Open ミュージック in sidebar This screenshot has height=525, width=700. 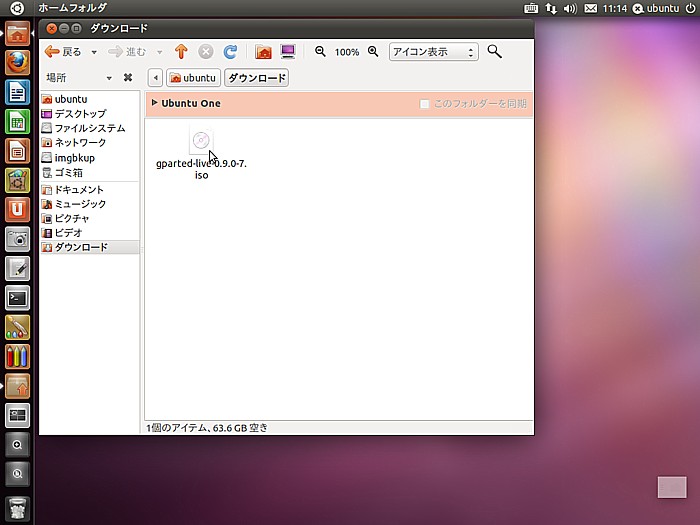coord(90,204)
